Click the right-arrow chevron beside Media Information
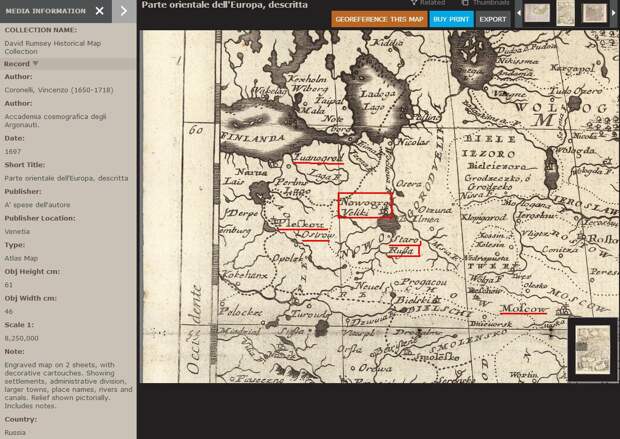This screenshot has height=439, width=620. 124,11
